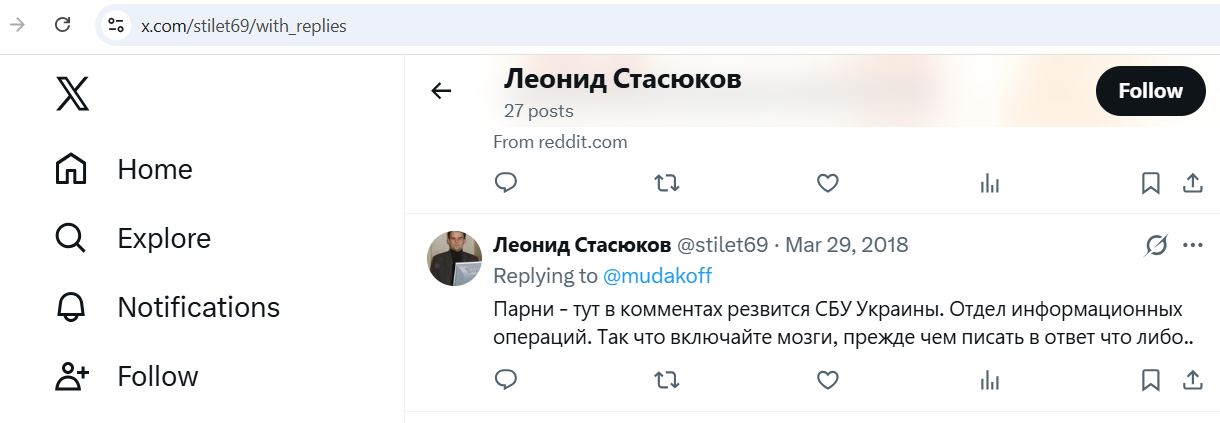
Task: Like the Mar 29, 2018 post
Action: pos(827,380)
